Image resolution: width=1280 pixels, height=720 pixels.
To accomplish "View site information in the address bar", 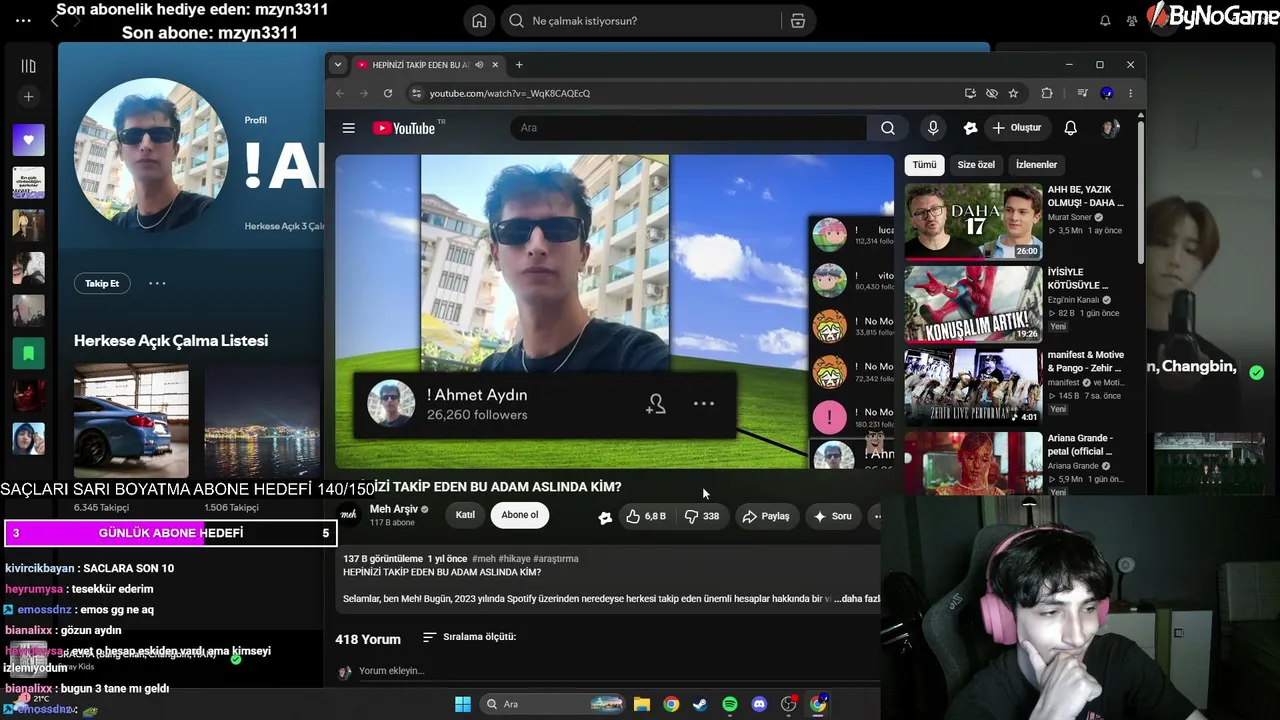I will point(416,93).
